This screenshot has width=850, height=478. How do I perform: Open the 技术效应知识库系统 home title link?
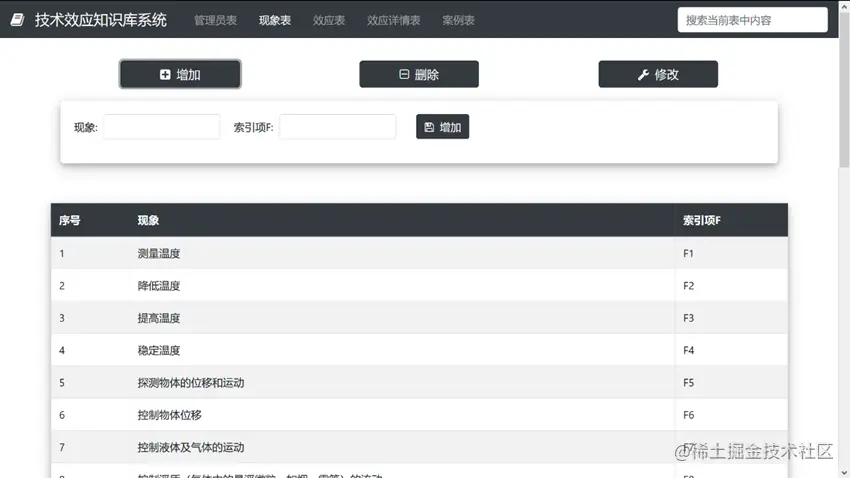[101, 20]
